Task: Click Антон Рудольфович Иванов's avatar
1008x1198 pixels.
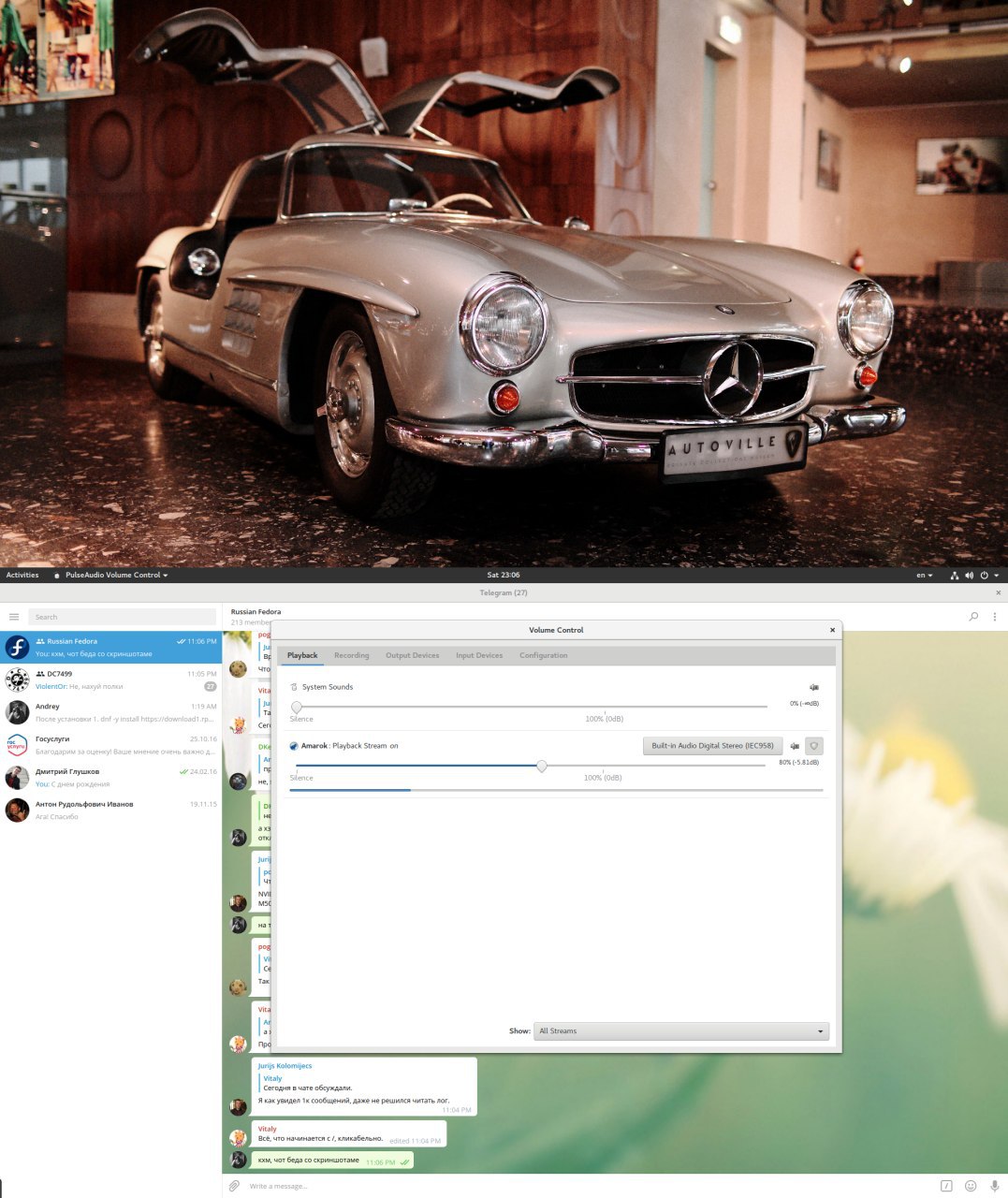Action: click(17, 811)
